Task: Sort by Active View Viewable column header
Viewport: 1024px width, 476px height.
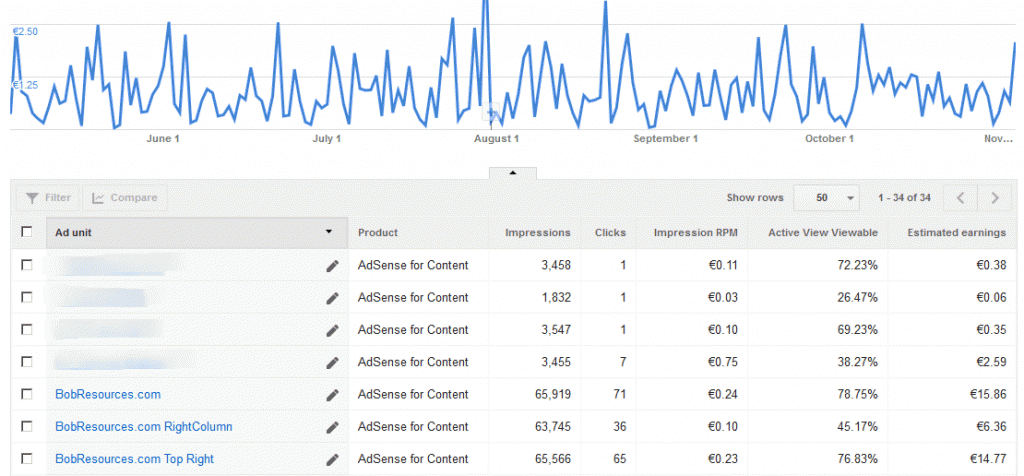Action: coord(823,232)
